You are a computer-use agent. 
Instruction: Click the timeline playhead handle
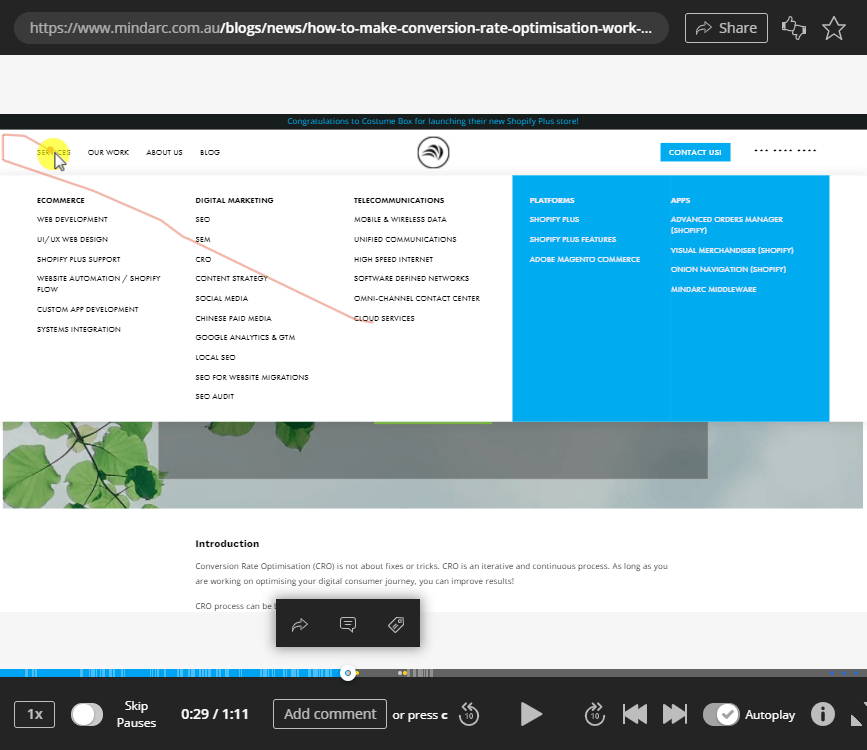click(348, 673)
